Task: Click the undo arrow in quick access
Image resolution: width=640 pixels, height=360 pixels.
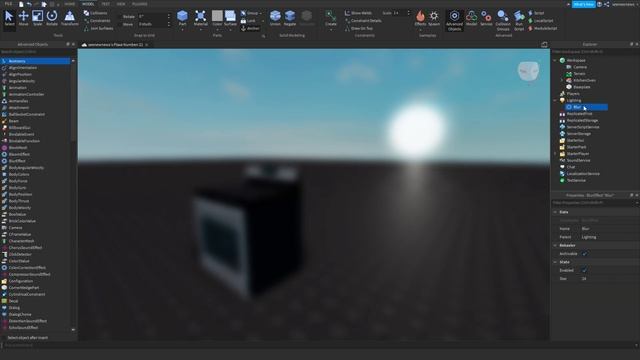Action: coord(29,4)
